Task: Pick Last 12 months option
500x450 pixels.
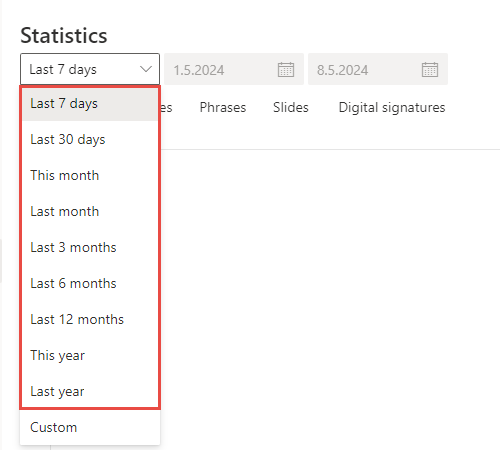Action: point(90,319)
